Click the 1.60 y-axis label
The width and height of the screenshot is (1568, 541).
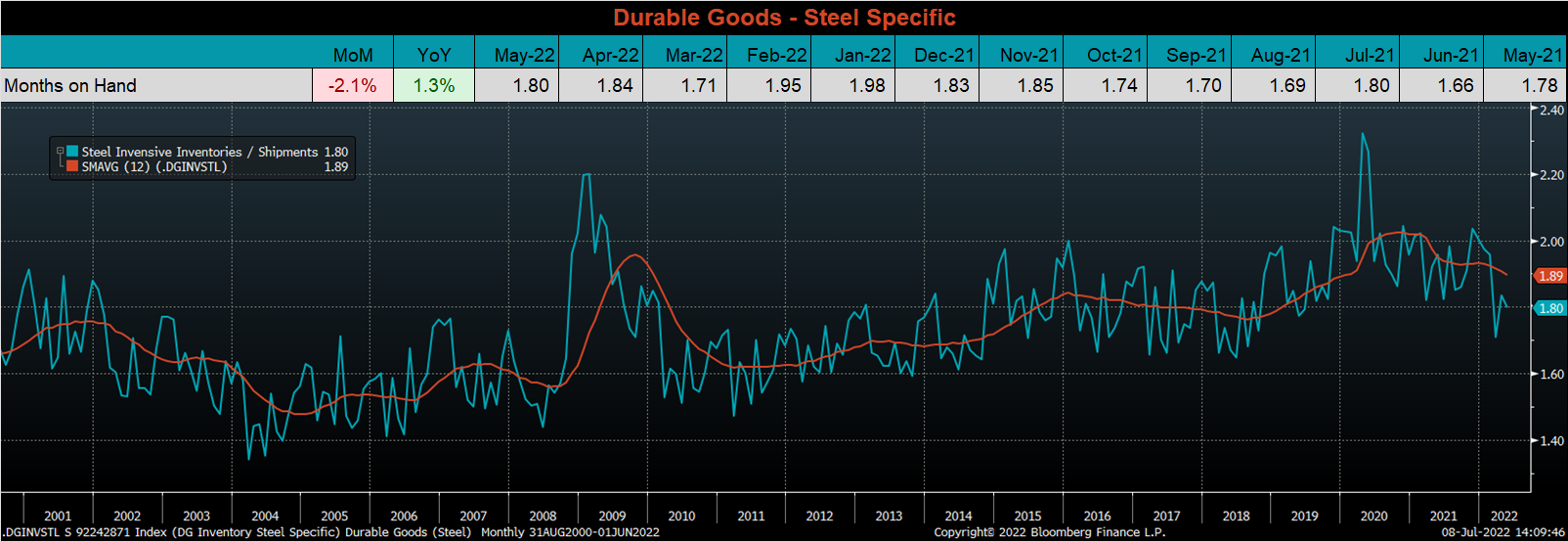(x=1551, y=375)
